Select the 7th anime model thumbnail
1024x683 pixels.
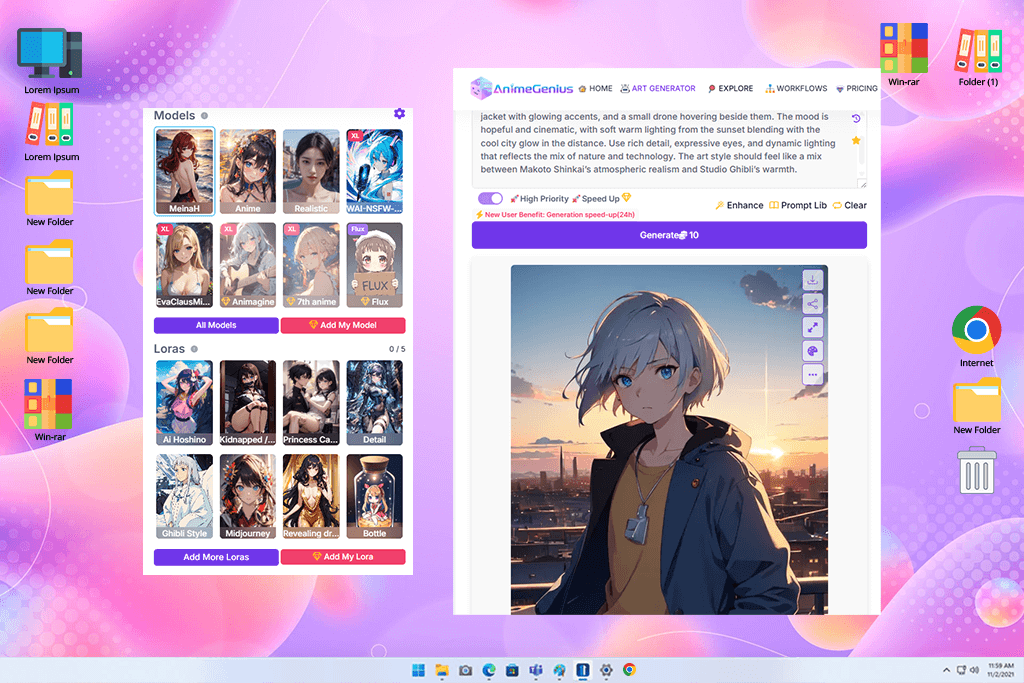(x=311, y=265)
